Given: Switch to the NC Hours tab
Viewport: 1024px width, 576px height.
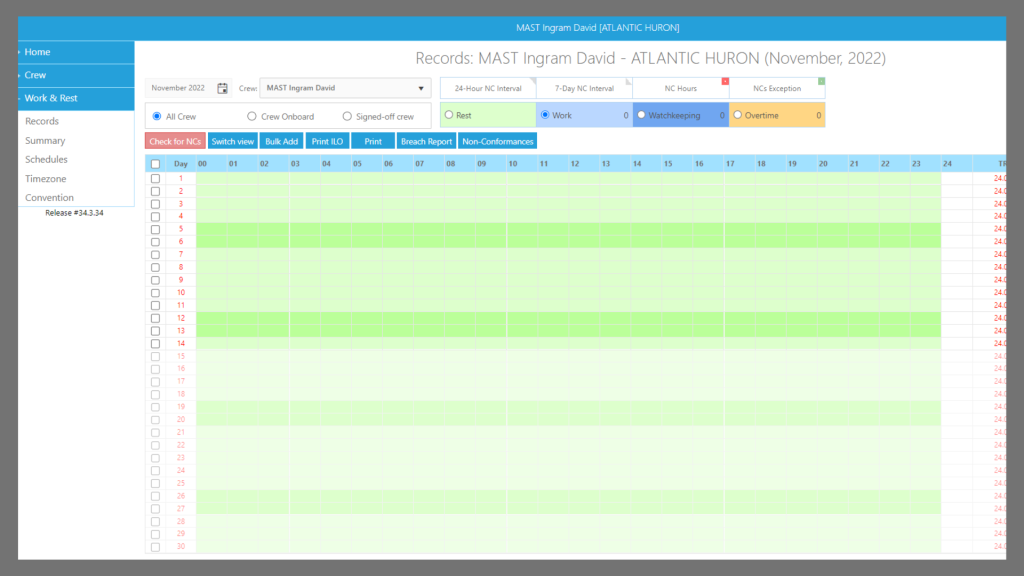Looking at the screenshot, I should [x=680, y=88].
